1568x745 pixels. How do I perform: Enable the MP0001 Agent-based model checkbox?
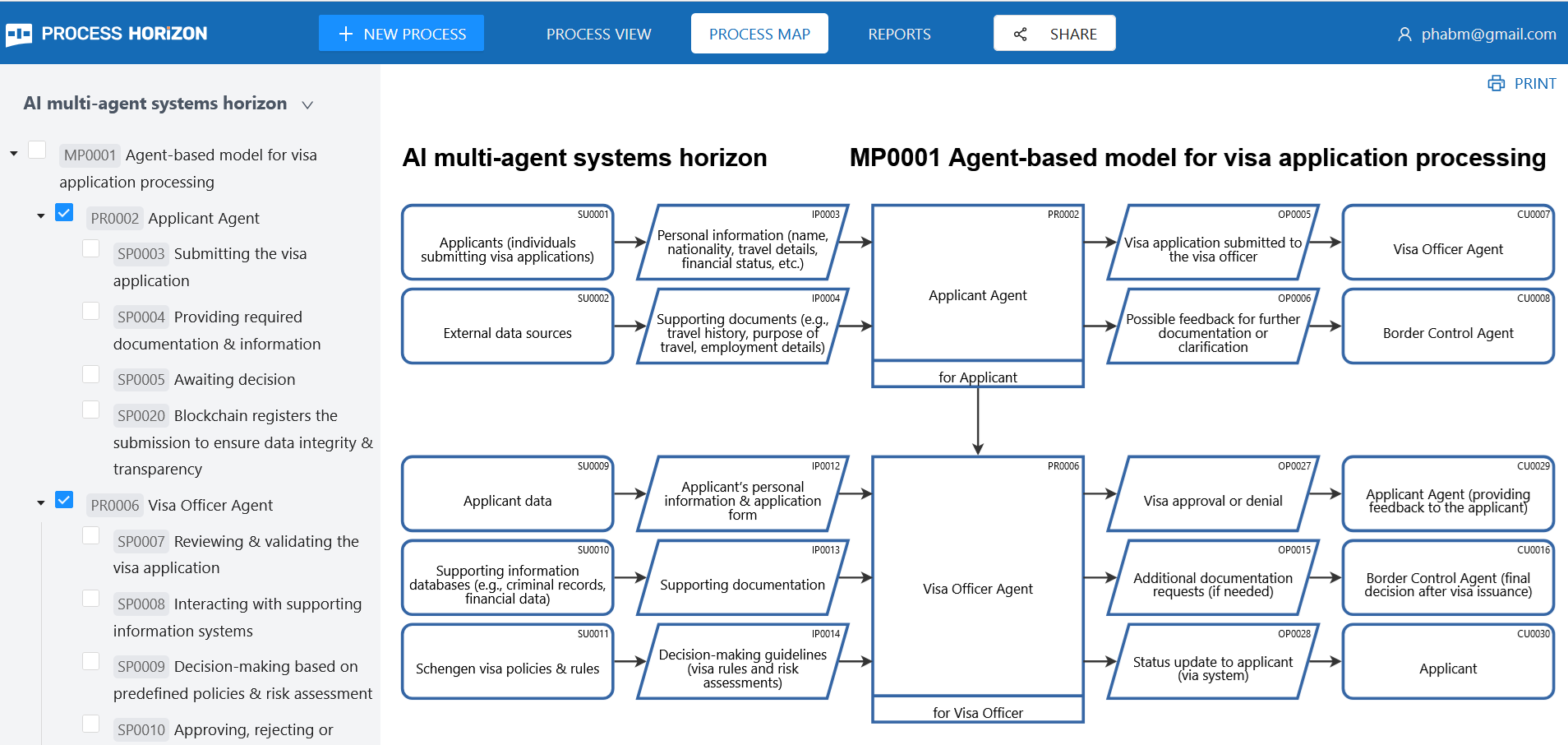coord(37,150)
